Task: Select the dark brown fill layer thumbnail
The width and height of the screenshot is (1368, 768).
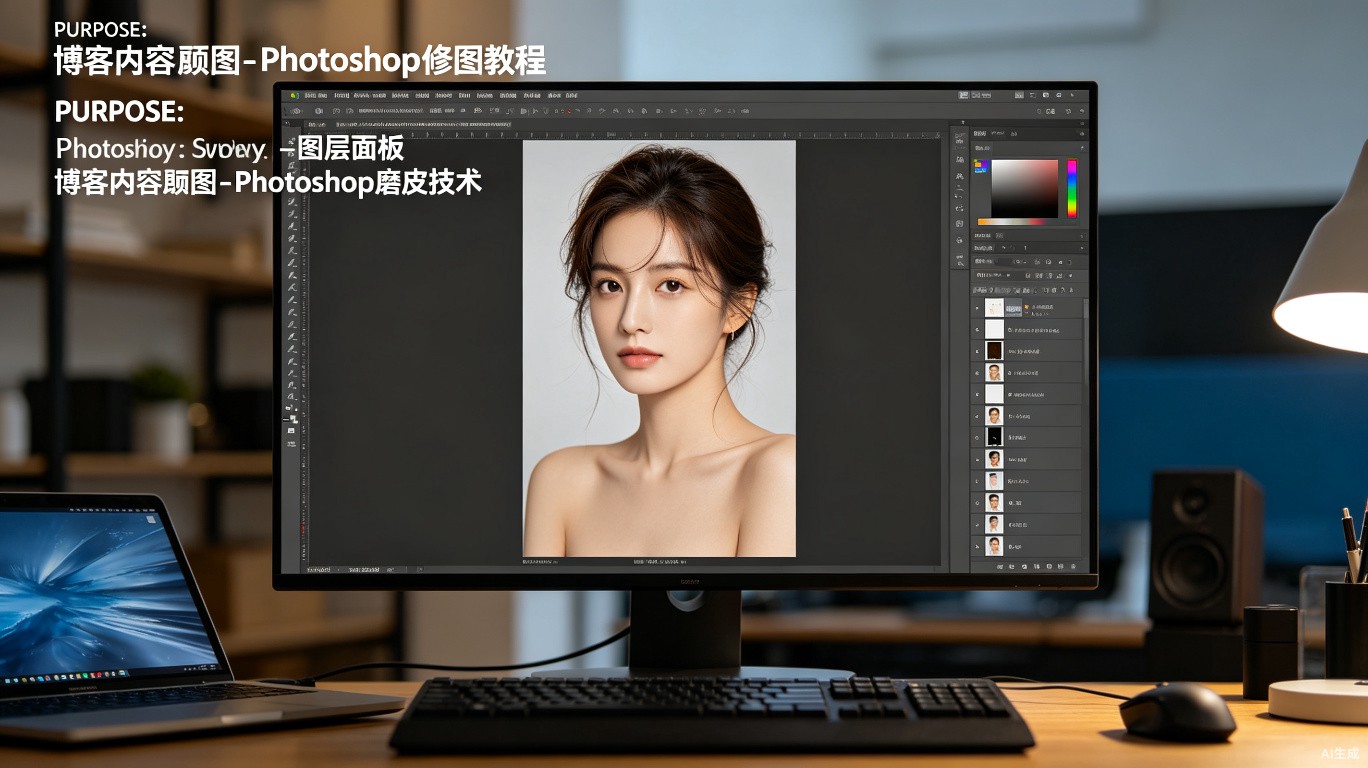Action: tap(994, 351)
